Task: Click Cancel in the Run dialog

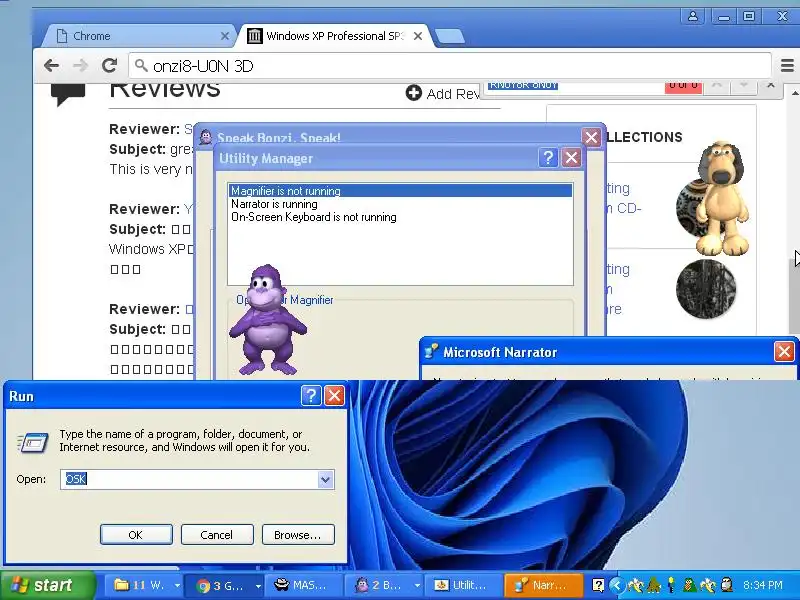Action: pyautogui.click(x=216, y=535)
